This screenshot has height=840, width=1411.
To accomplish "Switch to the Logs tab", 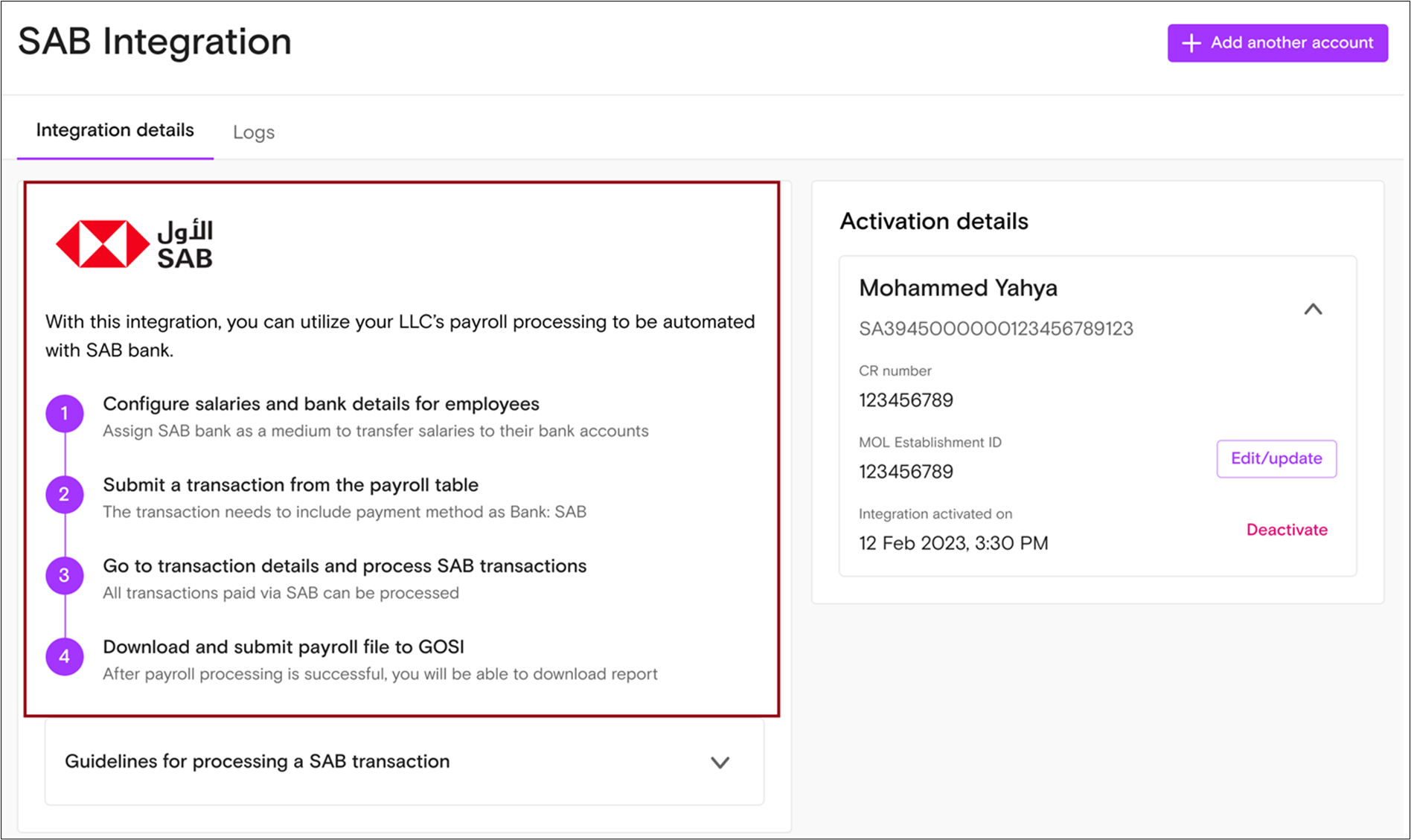I will tap(254, 132).
